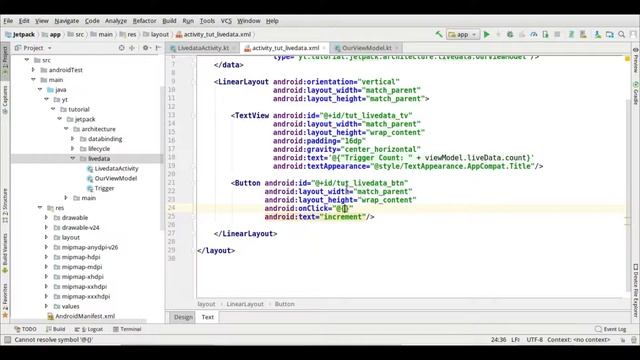The image size is (640, 360).
Task: Expand the drawable folder
Action: pyautogui.click(x=47, y=218)
